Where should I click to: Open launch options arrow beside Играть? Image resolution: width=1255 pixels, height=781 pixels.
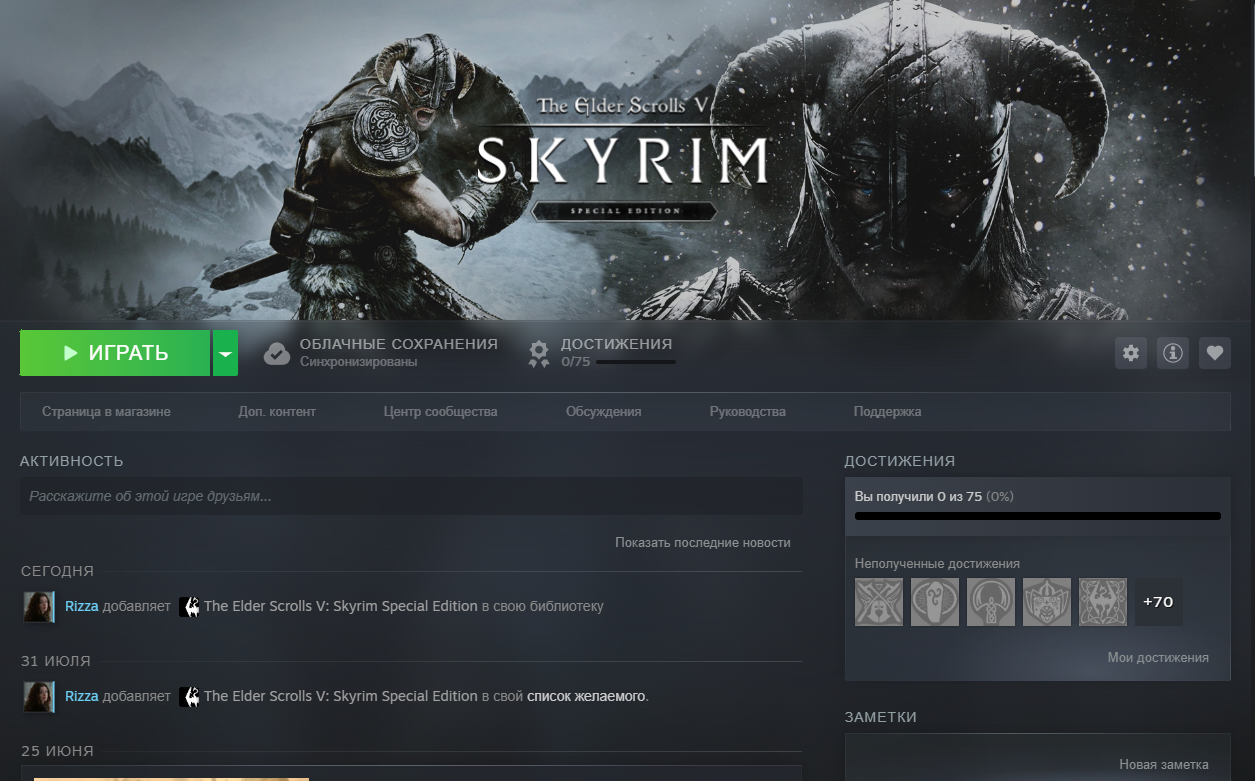coord(225,353)
